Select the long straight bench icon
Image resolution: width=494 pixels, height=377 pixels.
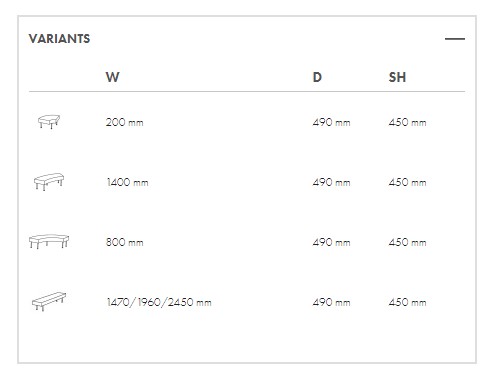point(49,302)
